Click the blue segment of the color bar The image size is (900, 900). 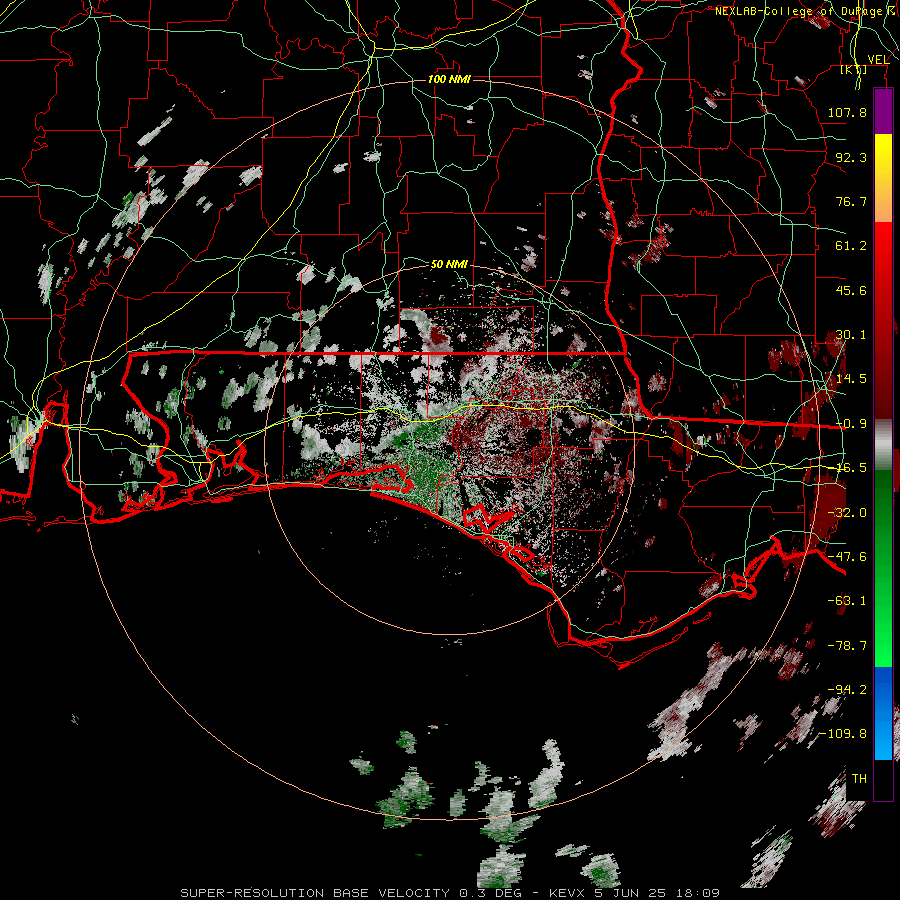883,713
